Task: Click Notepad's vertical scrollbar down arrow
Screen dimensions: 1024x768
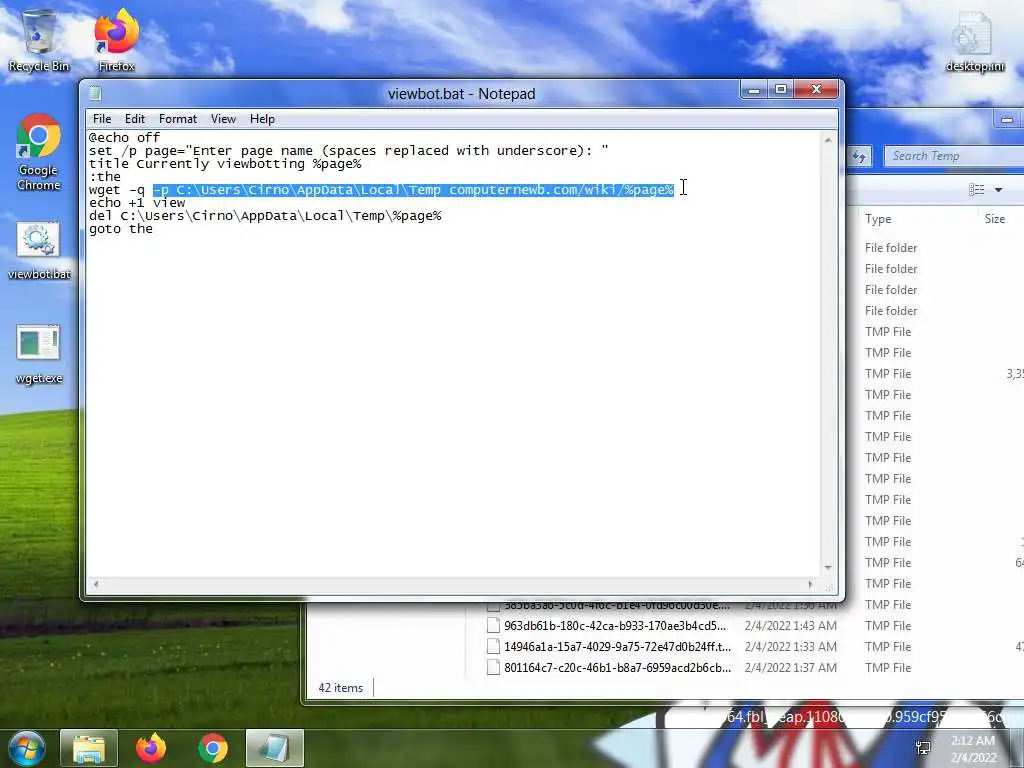Action: click(828, 568)
